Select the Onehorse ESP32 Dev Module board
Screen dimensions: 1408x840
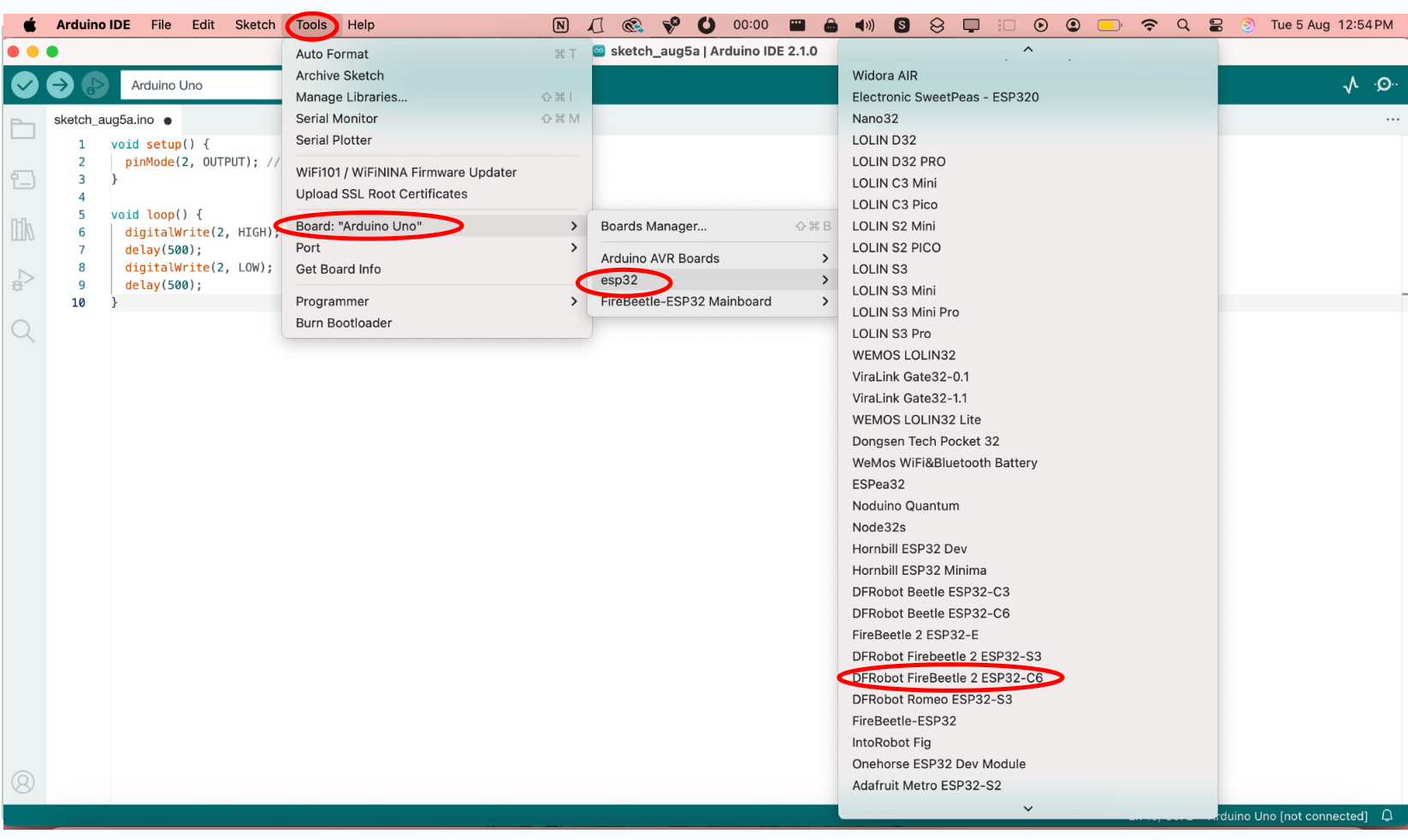[1028, 764]
